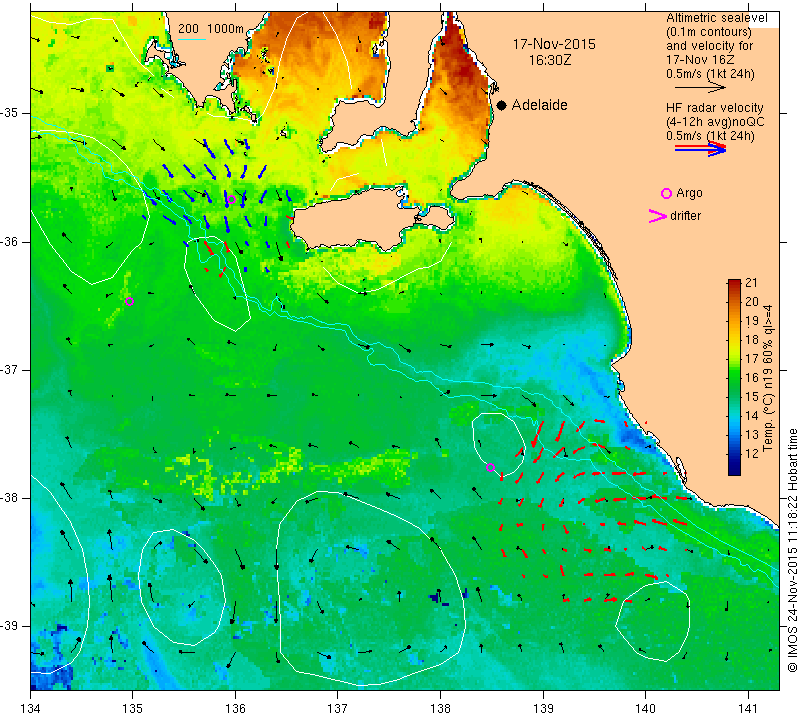Screen dimensions: 800x720
Task: Click the Argo legend magenta circle
Action: [666, 193]
